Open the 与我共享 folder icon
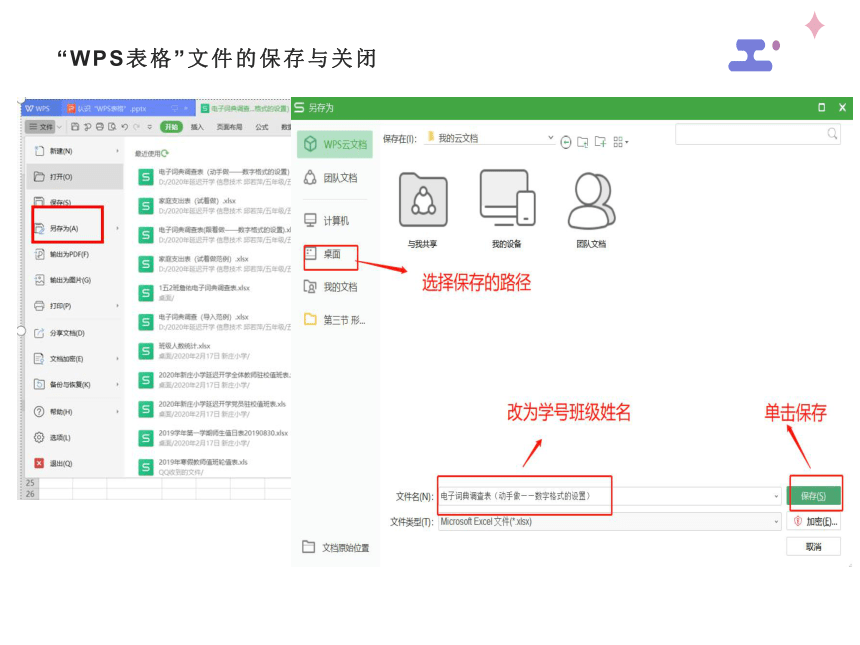This screenshot has height=645, width=860. click(x=423, y=210)
